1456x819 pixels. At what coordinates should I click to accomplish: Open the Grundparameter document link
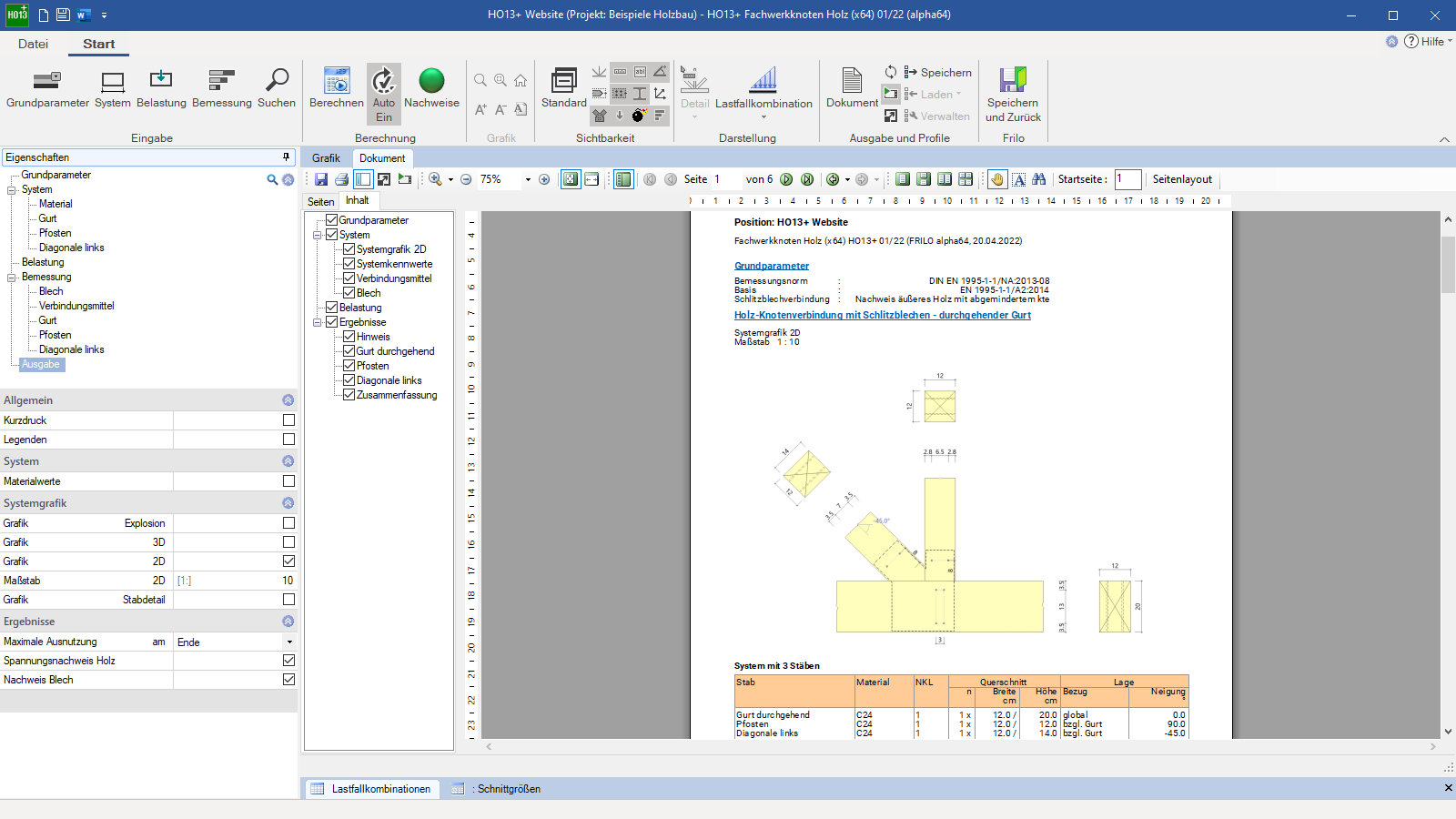click(772, 266)
